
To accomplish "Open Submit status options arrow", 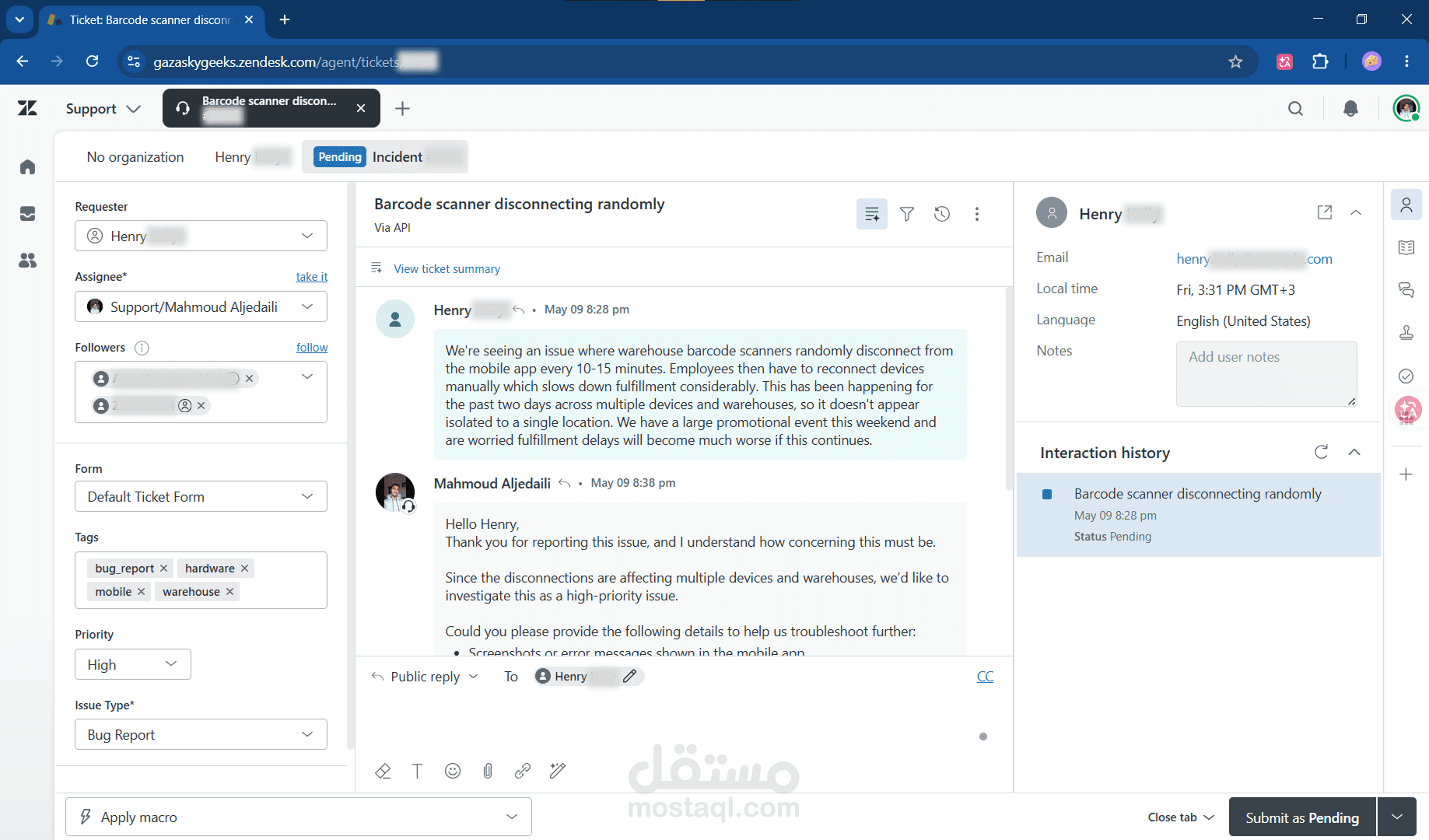I will point(1397,817).
